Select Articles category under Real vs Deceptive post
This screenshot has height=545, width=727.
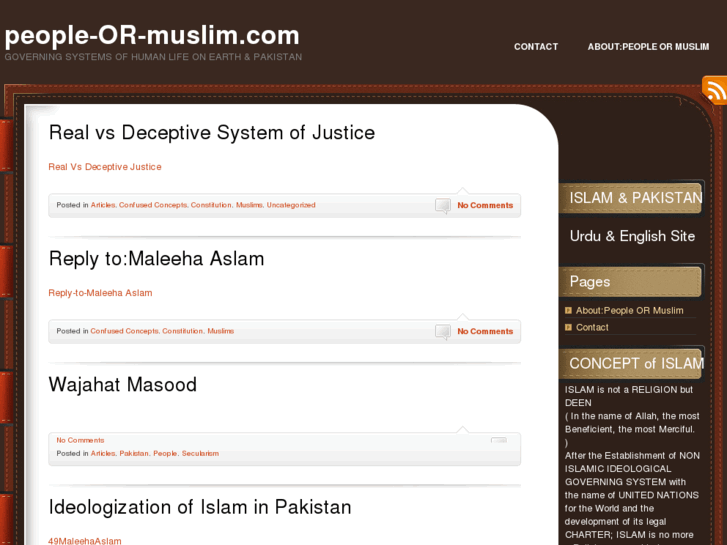[x=103, y=205]
